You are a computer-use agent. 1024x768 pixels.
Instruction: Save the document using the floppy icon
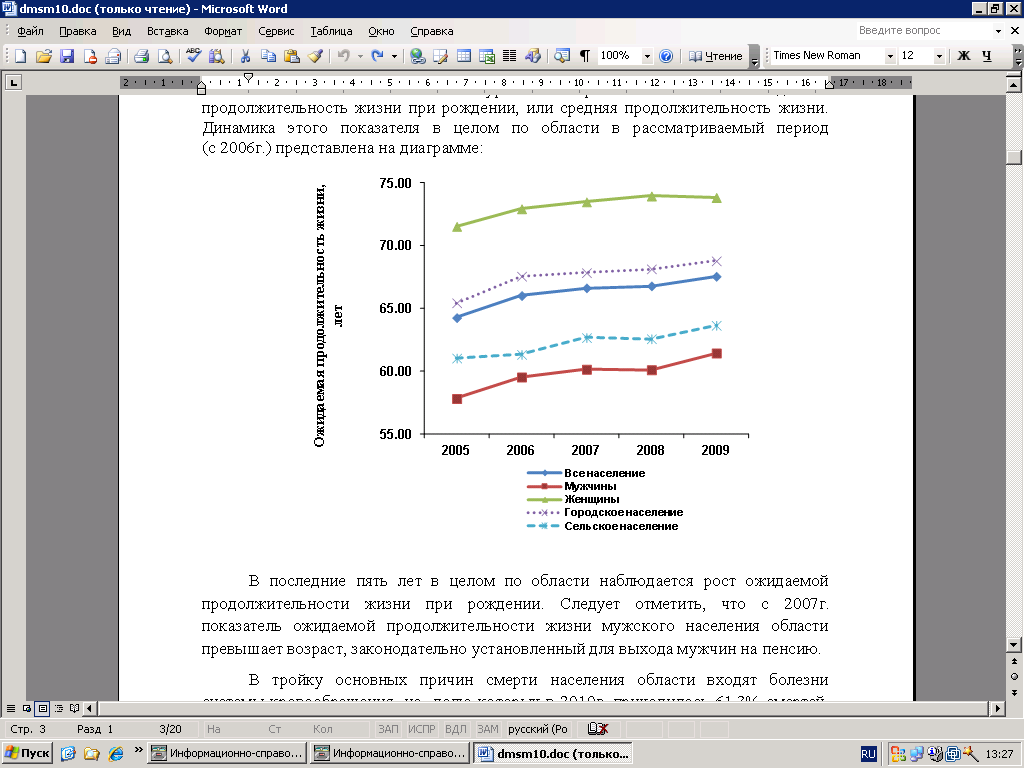click(67, 56)
